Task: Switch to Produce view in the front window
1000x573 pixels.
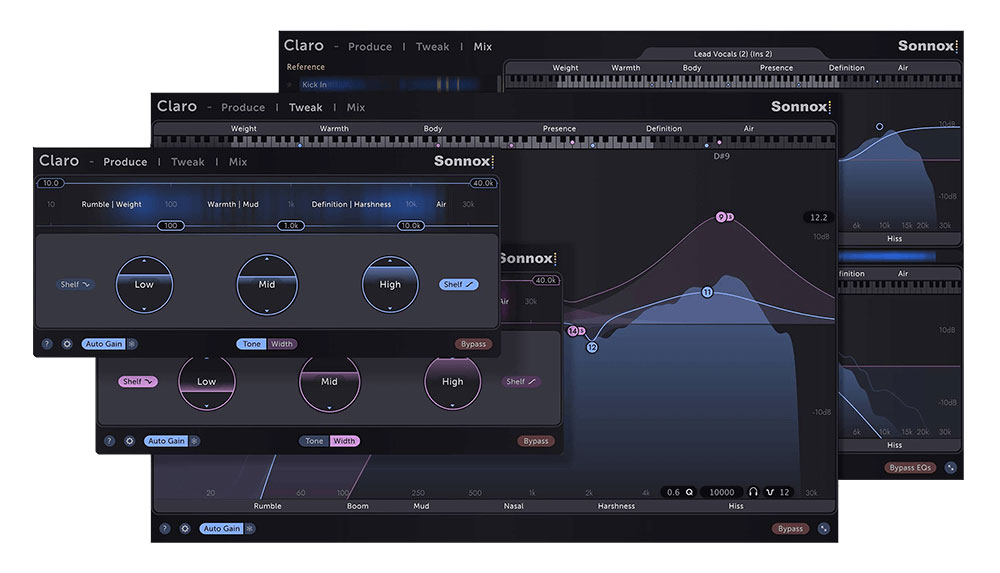Action: tap(125, 162)
